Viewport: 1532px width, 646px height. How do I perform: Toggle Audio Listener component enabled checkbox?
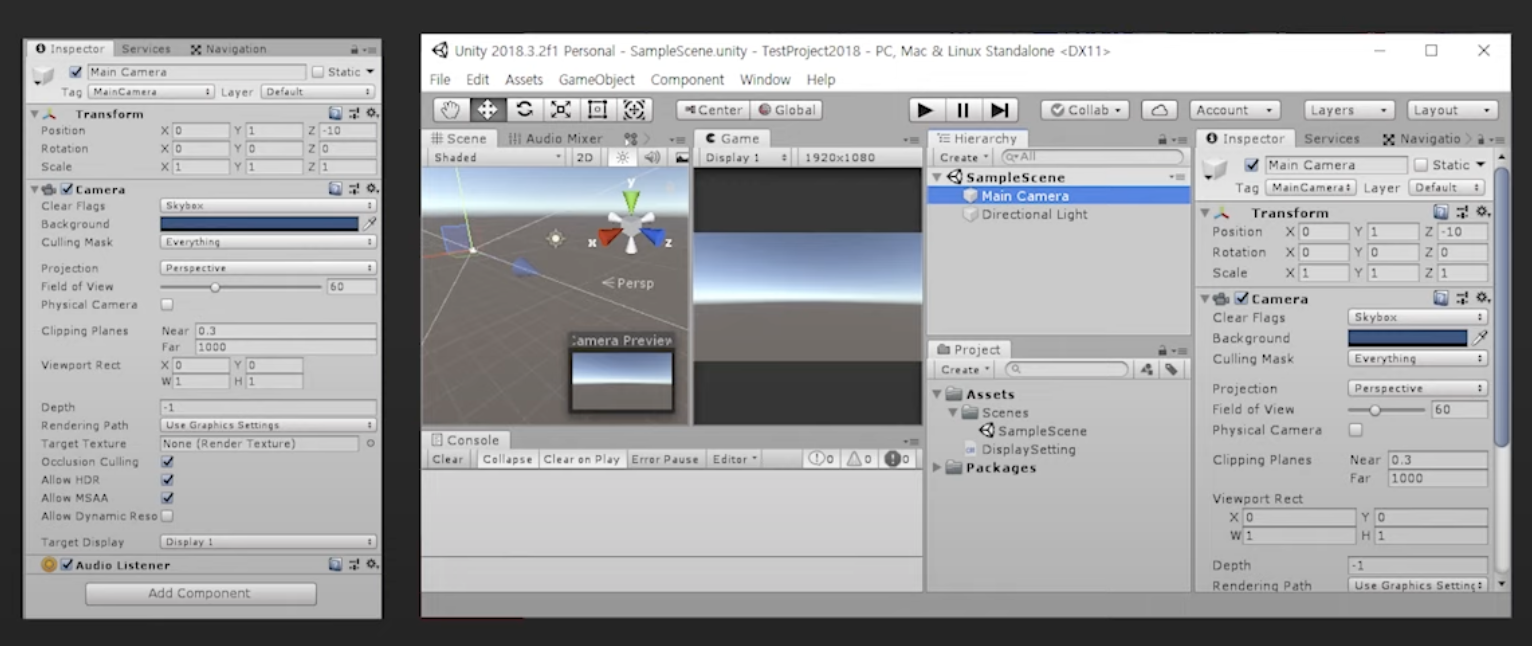pyautogui.click(x=67, y=565)
